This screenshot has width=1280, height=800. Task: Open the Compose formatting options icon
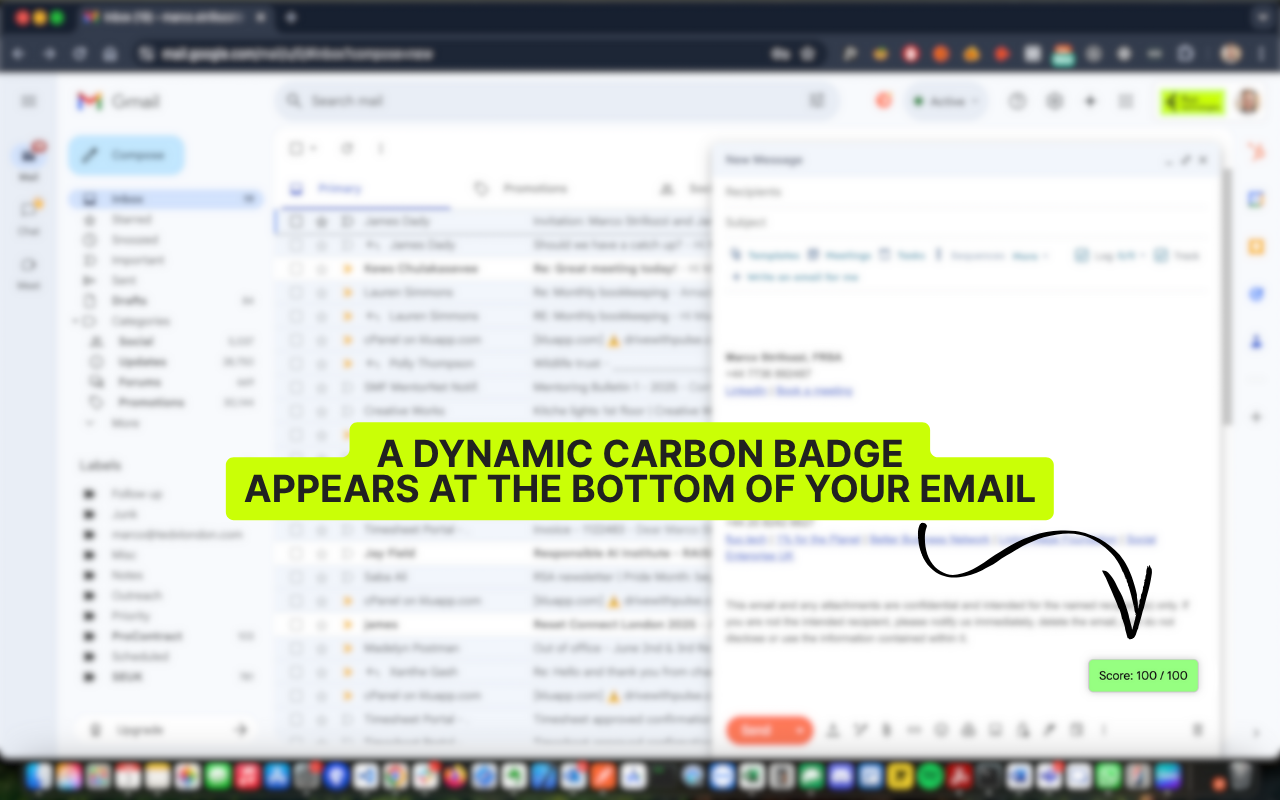tap(832, 730)
